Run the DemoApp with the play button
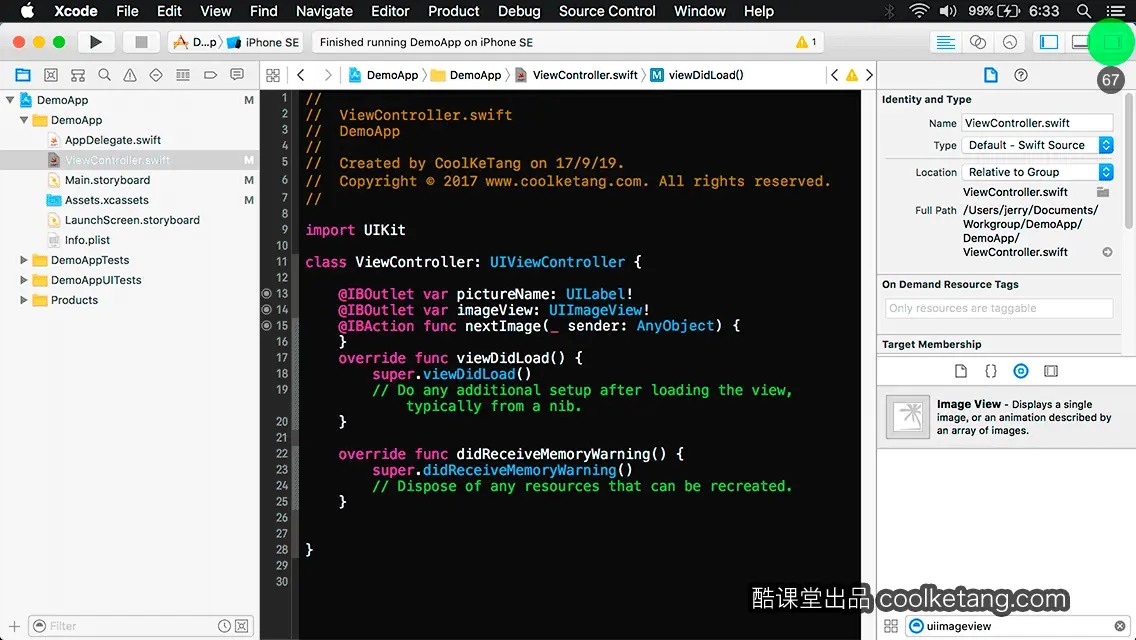Screen dimensions: 1136x640 pos(95,42)
